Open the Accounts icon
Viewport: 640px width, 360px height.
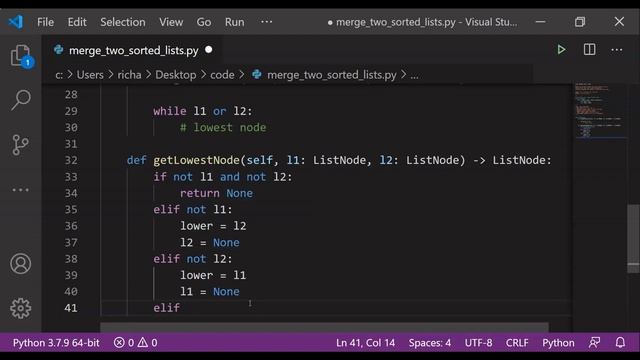[20, 264]
